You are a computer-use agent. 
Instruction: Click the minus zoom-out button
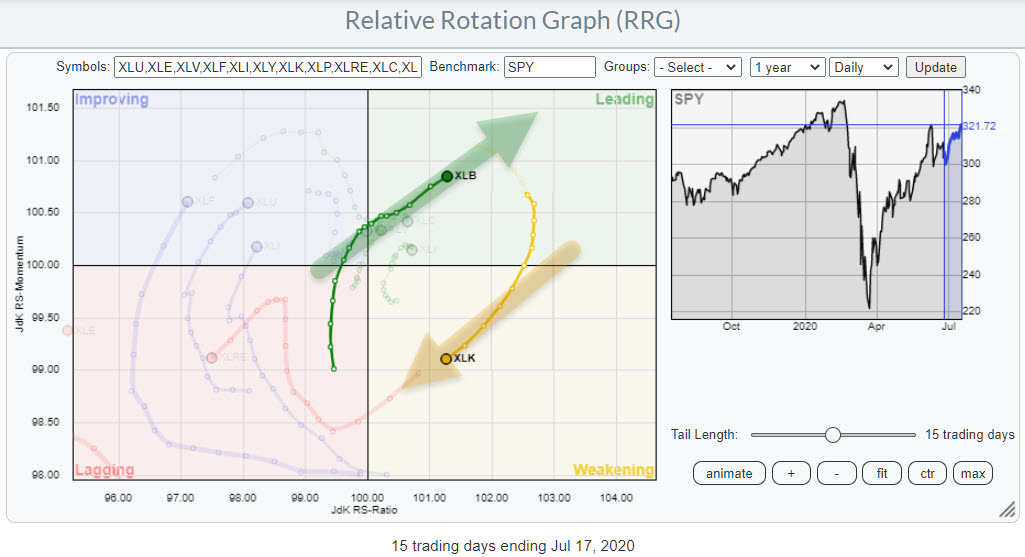point(836,473)
